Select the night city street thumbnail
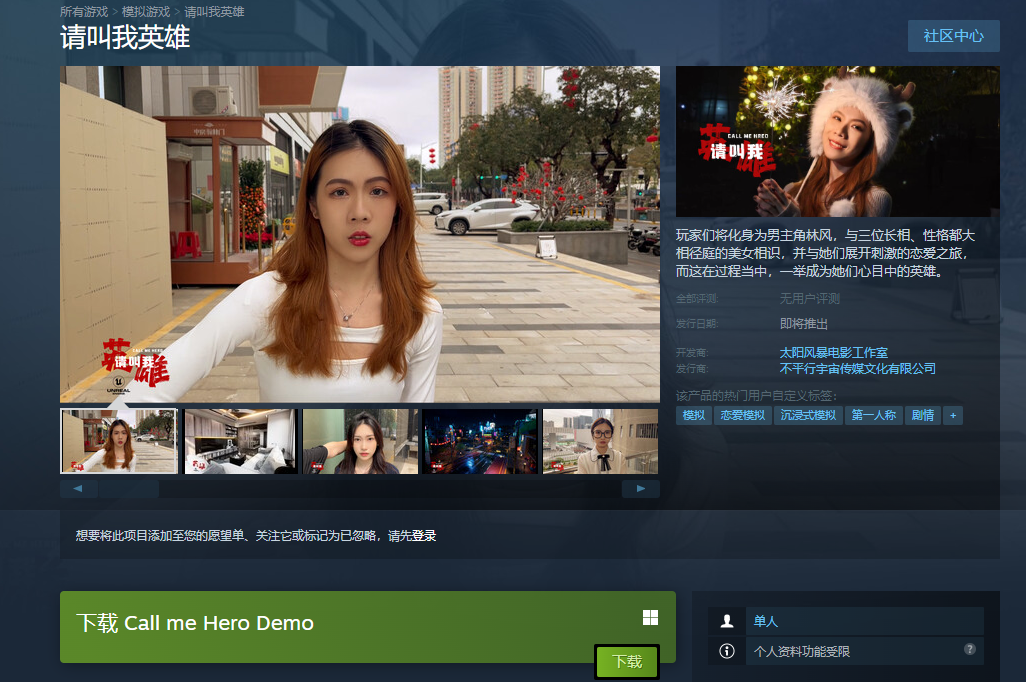 pos(480,441)
